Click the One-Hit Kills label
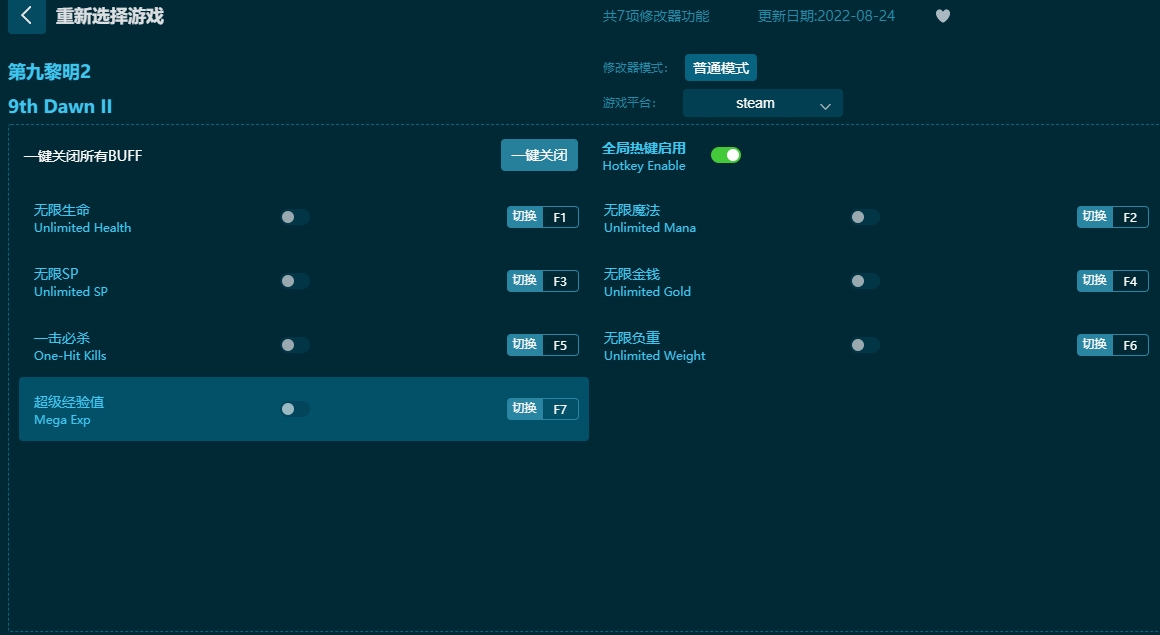The image size is (1160, 635). point(70,356)
